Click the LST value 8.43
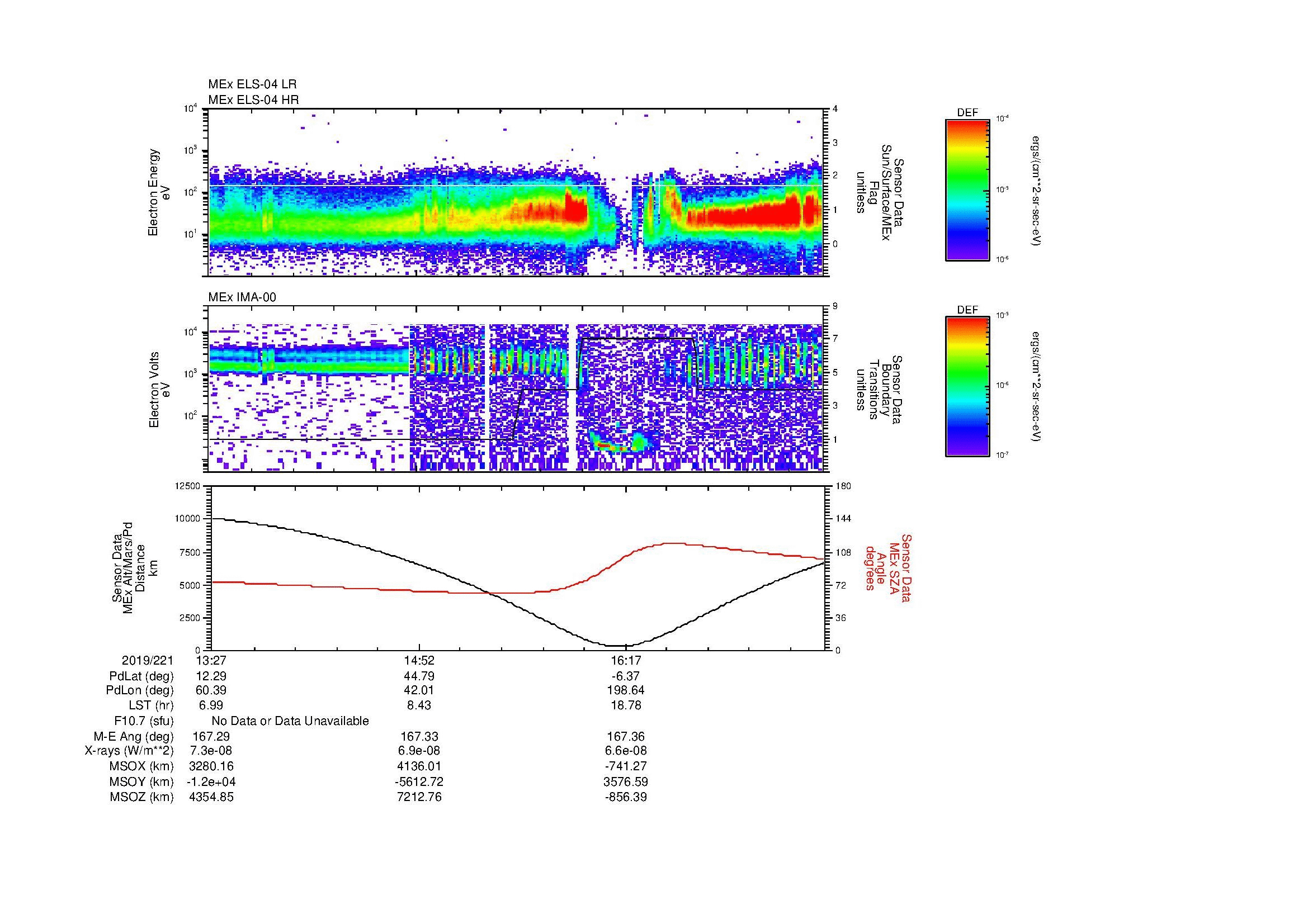This screenshot has width=1308, height=924. (x=419, y=705)
